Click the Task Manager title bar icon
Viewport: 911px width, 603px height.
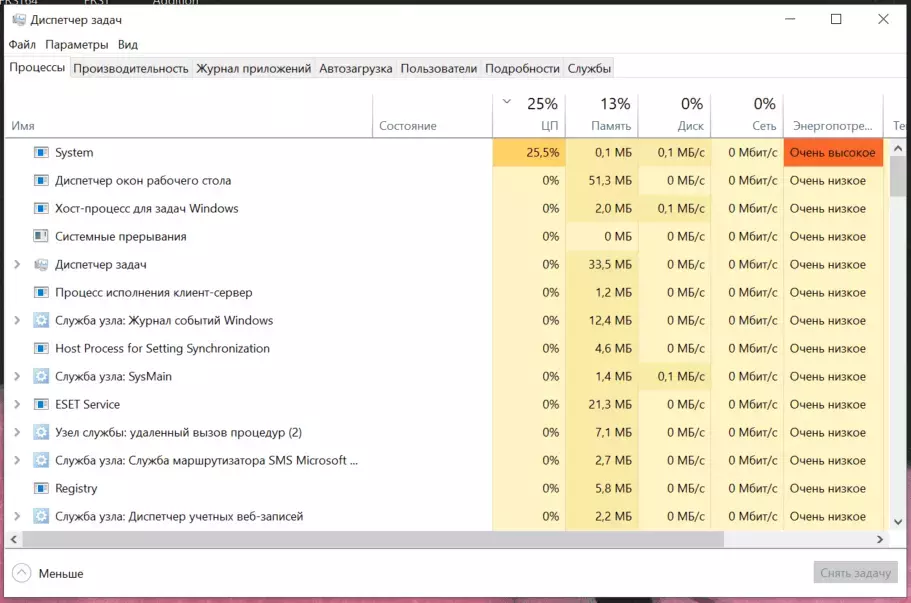click(19, 20)
